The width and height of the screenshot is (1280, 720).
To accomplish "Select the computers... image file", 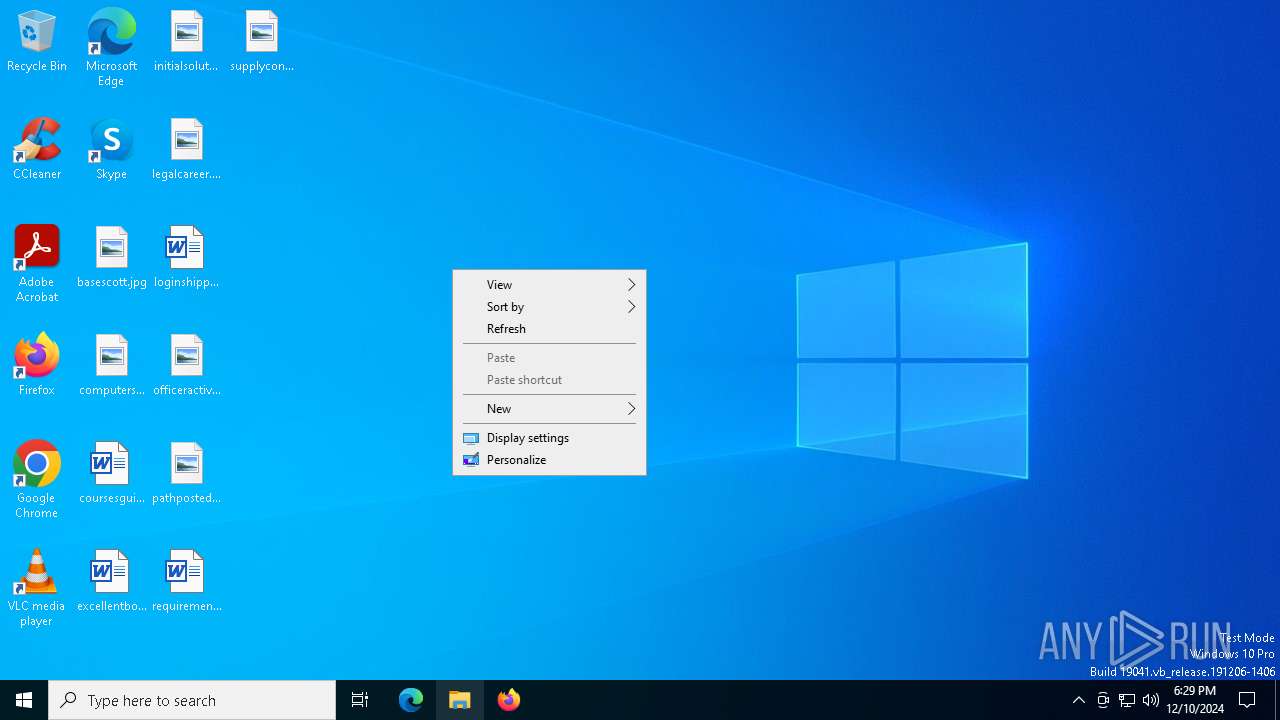I will [112, 366].
